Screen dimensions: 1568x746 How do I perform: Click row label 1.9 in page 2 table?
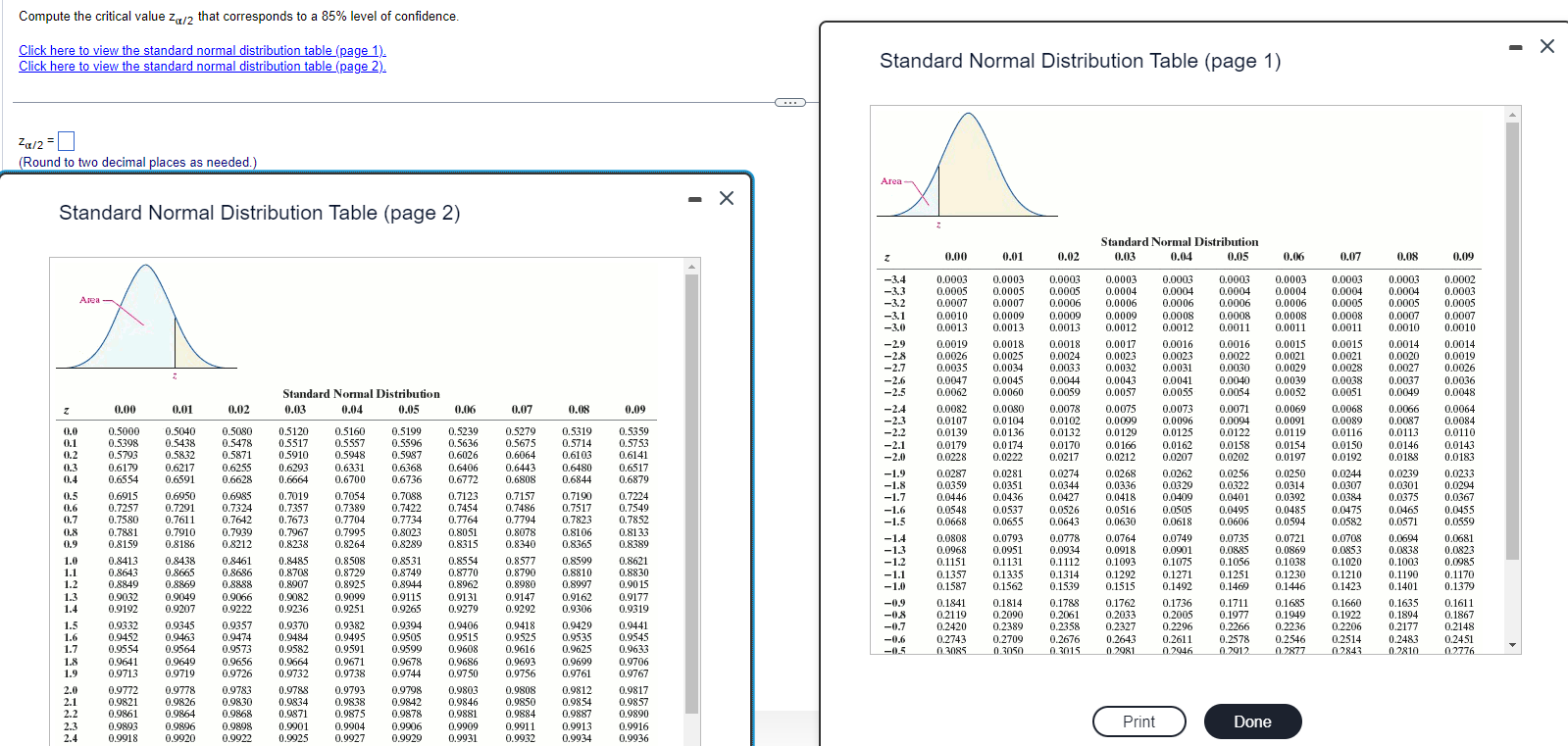pos(71,673)
